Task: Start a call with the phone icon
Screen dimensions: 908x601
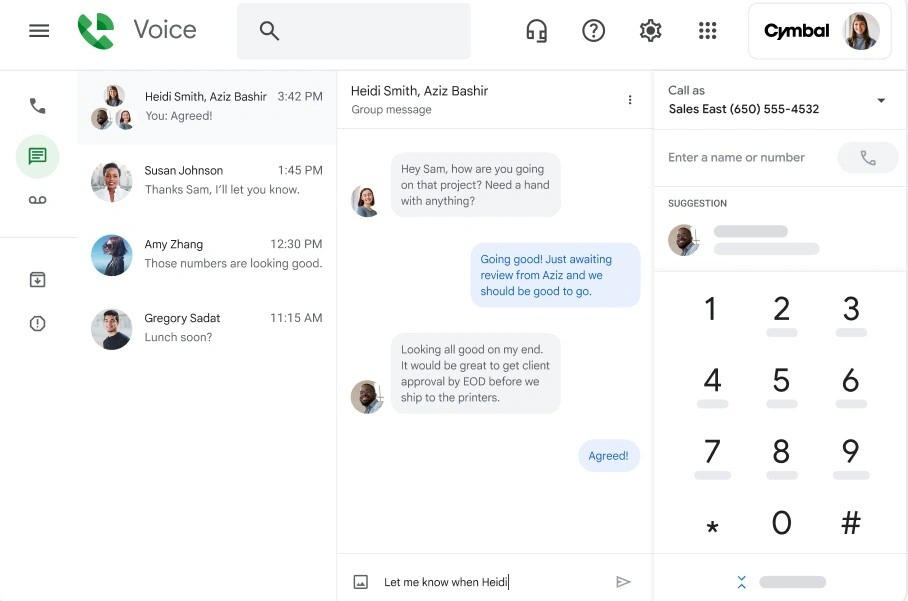Action: tap(867, 157)
